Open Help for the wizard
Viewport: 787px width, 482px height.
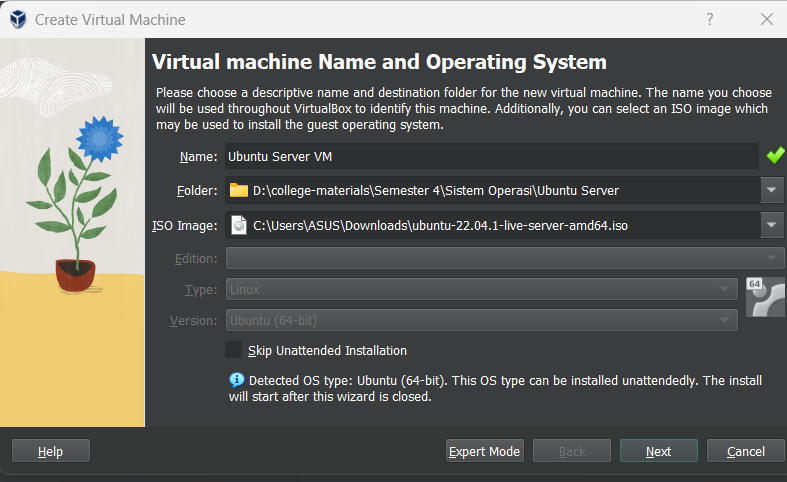[50, 451]
